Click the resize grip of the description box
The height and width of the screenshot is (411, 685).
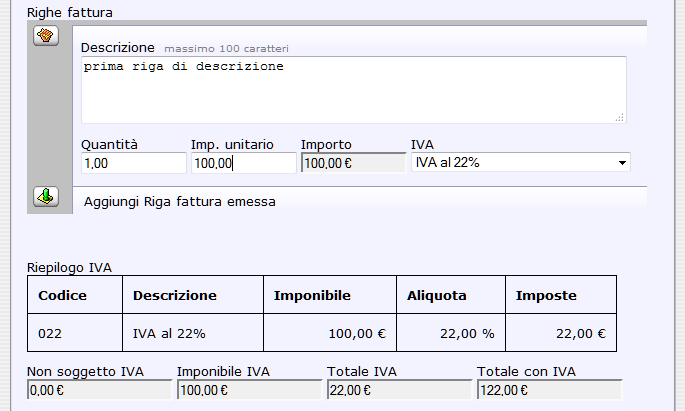point(620,117)
